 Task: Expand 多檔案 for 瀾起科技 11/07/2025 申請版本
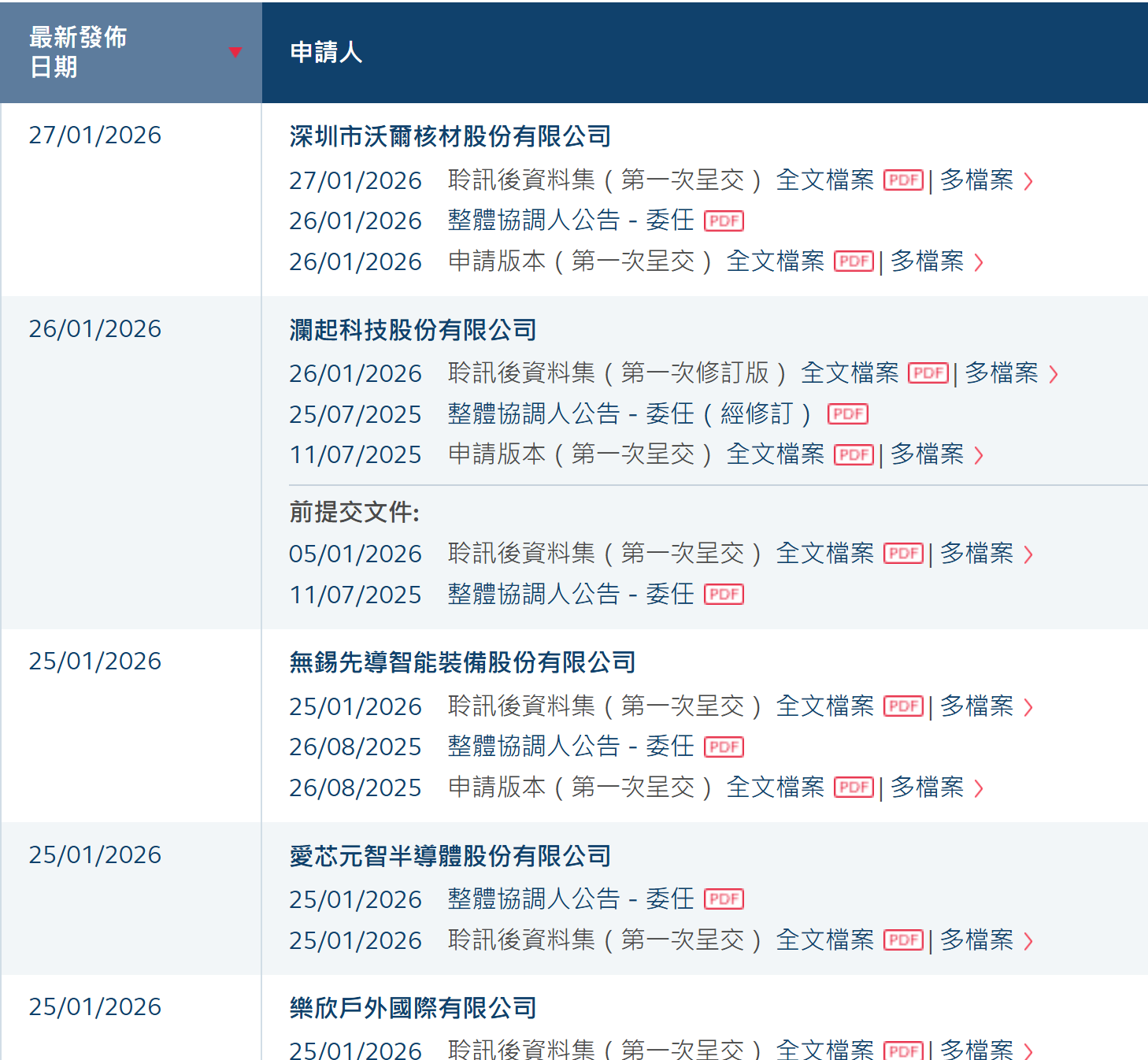(937, 454)
